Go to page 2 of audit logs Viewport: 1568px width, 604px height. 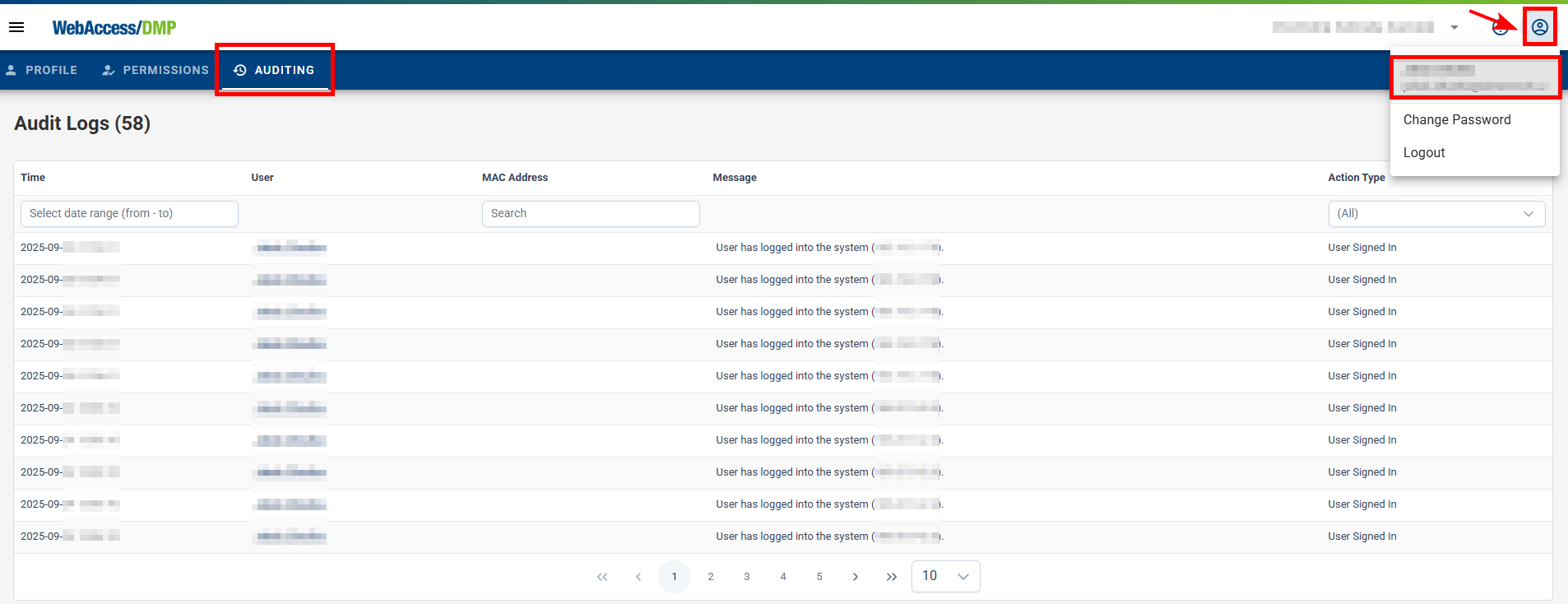(x=711, y=577)
